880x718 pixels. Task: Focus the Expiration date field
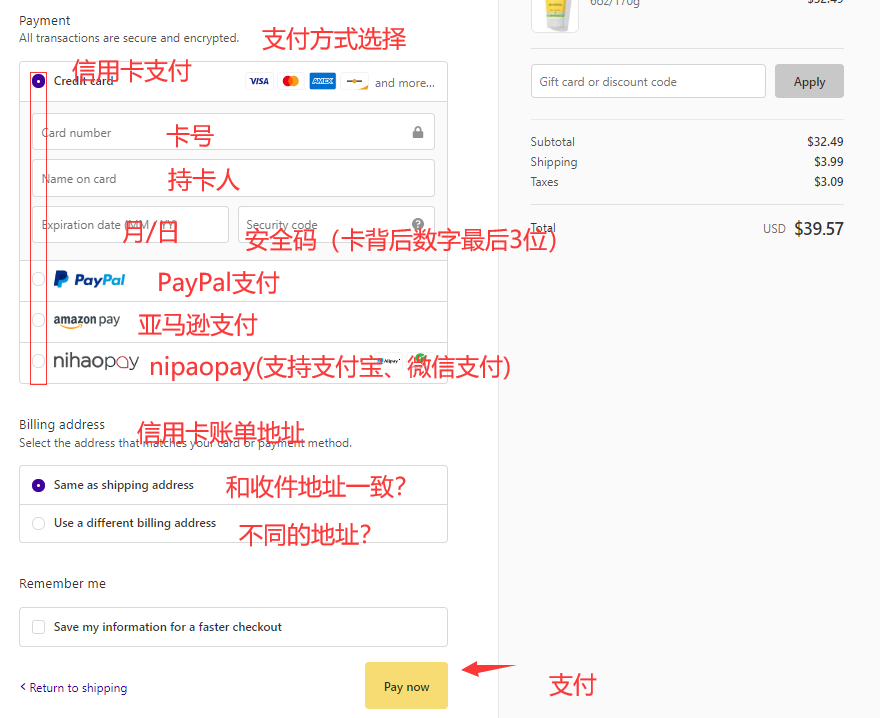tap(130, 225)
